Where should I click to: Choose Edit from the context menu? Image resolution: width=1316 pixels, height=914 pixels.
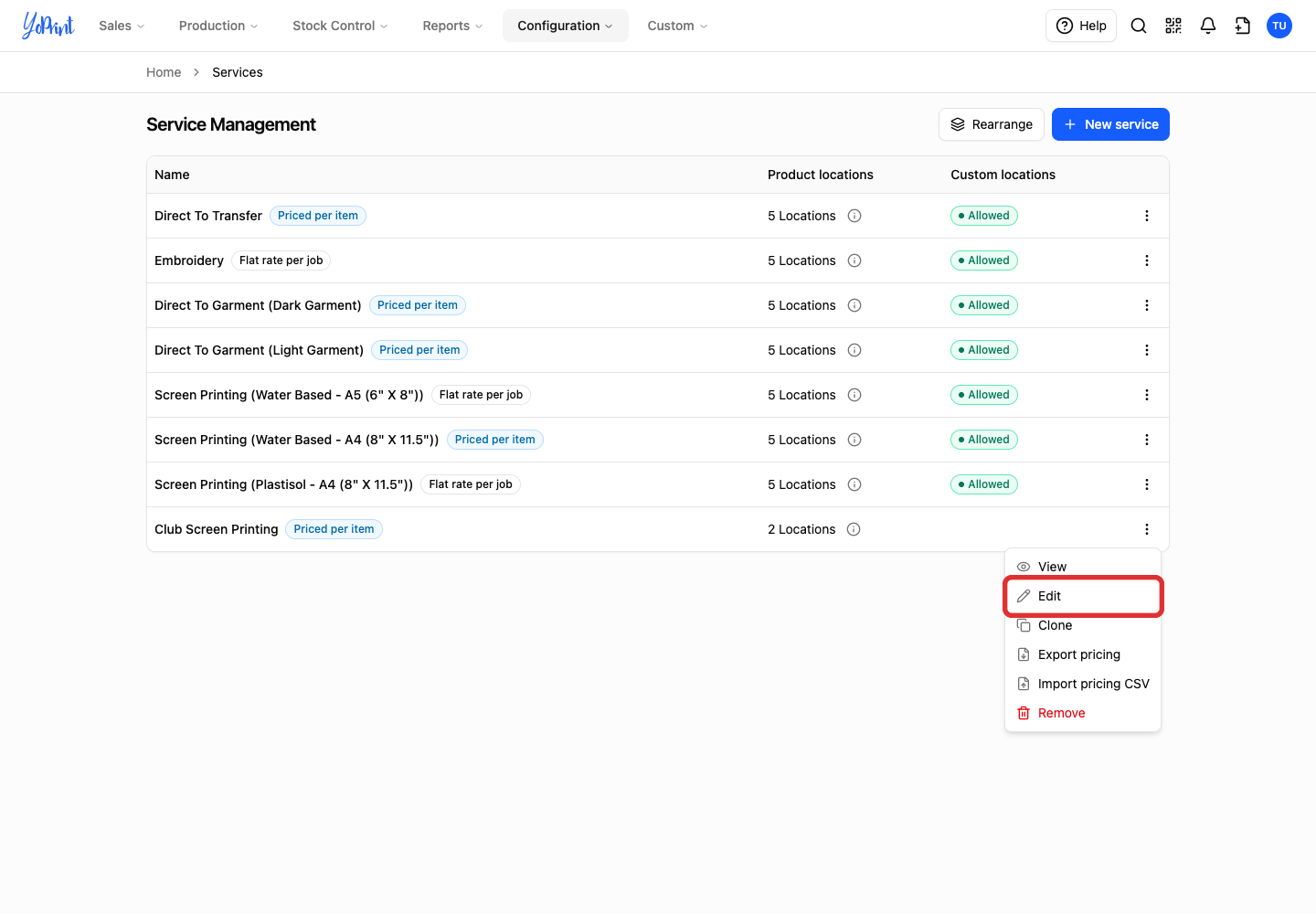tap(1083, 596)
